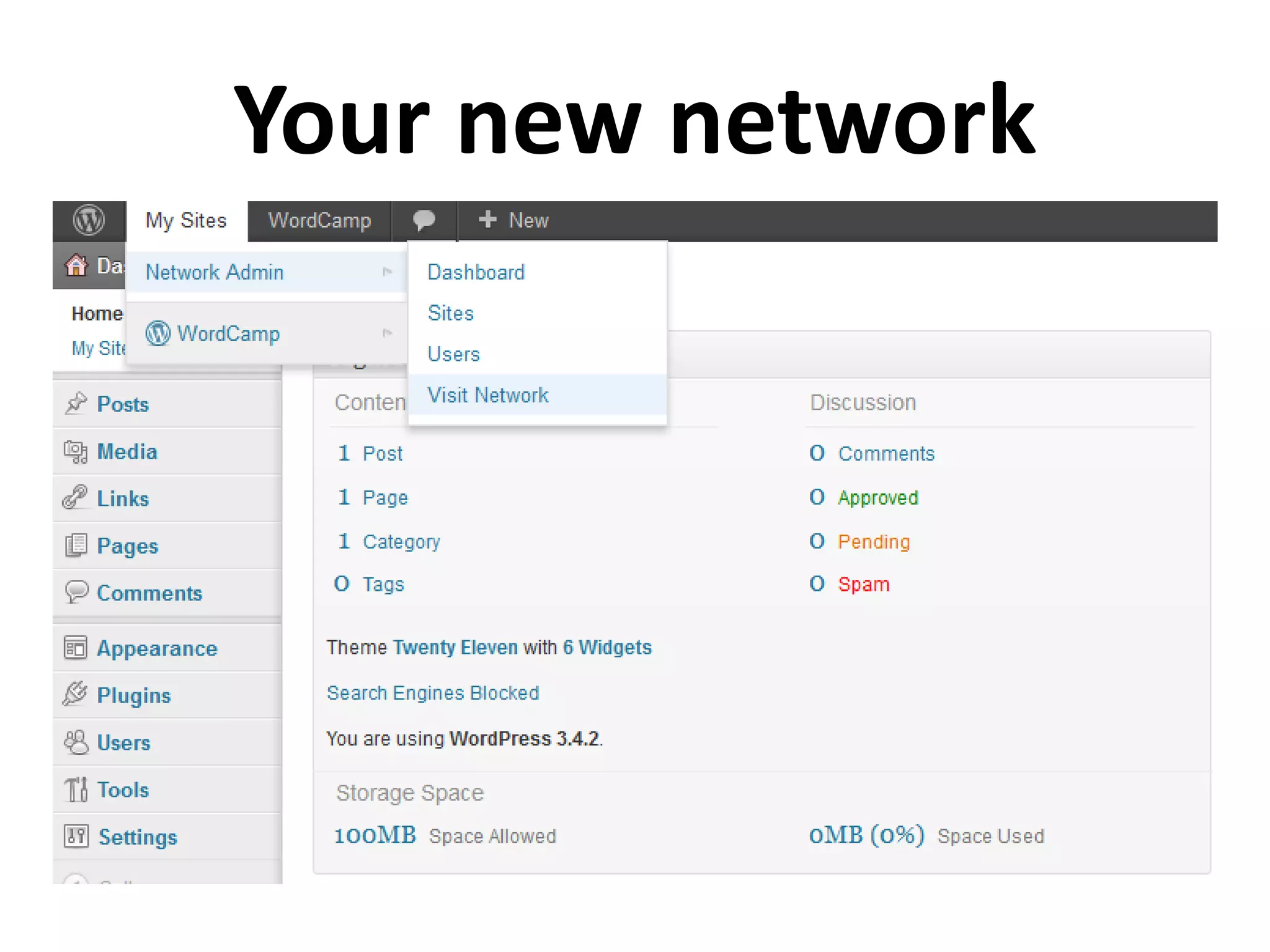The width and height of the screenshot is (1270, 952).
Task: Click the 1 Post link
Action: click(370, 454)
